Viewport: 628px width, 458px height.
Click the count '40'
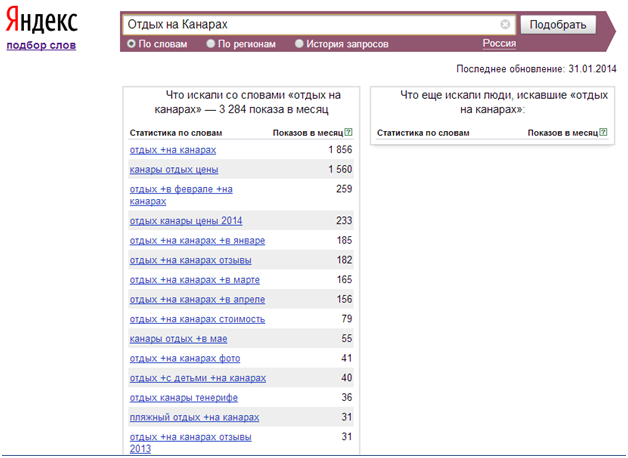[x=347, y=378]
